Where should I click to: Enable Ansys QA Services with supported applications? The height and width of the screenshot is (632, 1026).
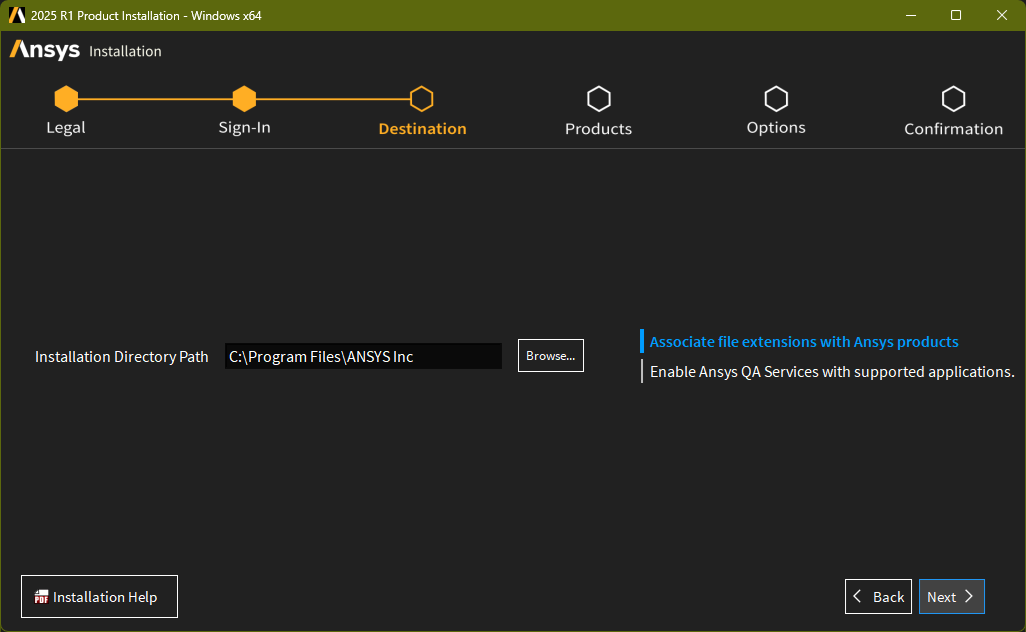[x=831, y=372]
